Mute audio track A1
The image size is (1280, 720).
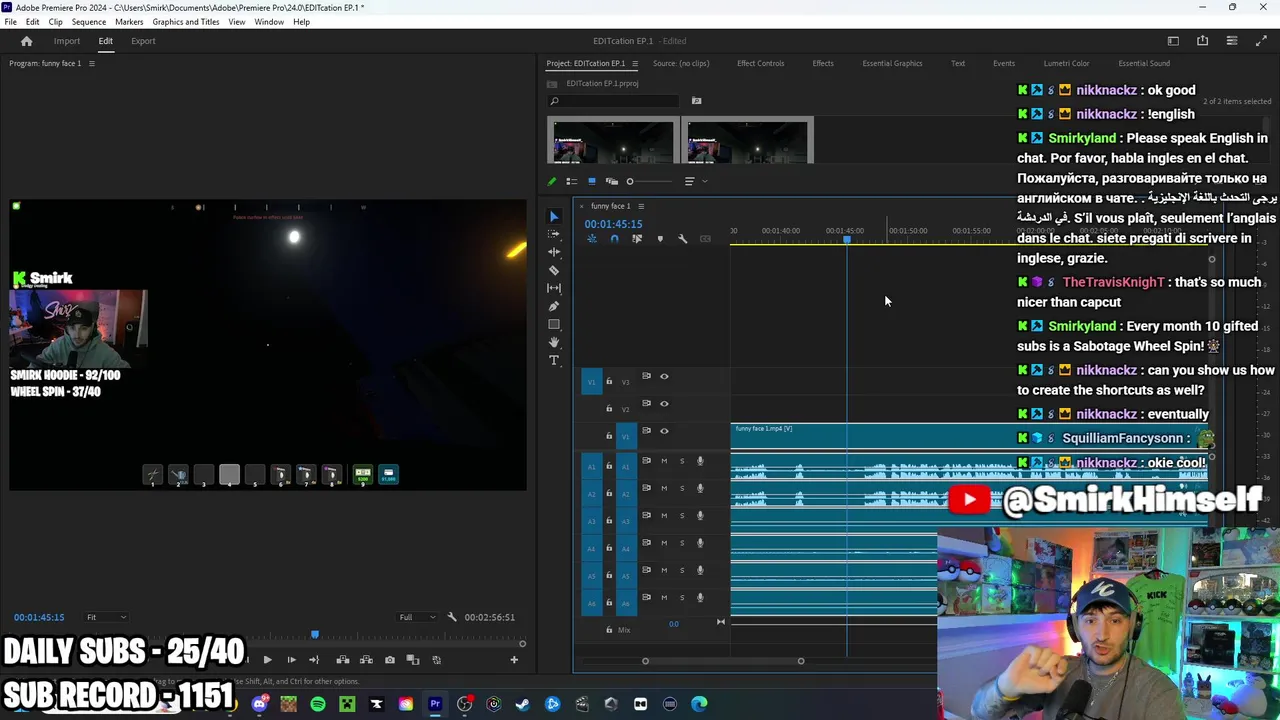pyautogui.click(x=664, y=461)
